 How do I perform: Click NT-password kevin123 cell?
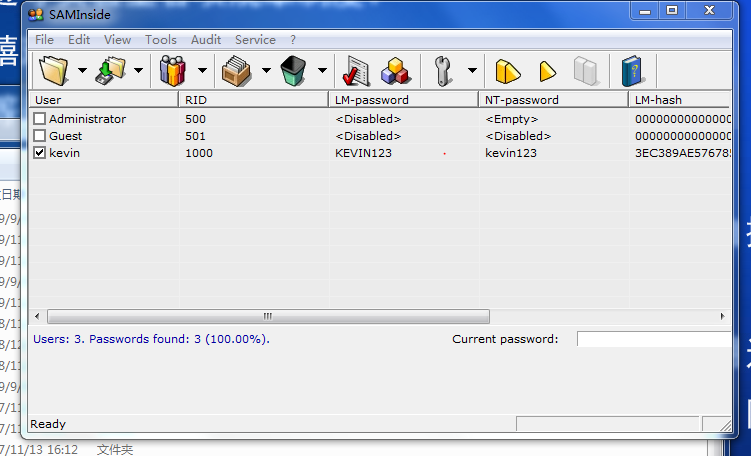pos(511,153)
